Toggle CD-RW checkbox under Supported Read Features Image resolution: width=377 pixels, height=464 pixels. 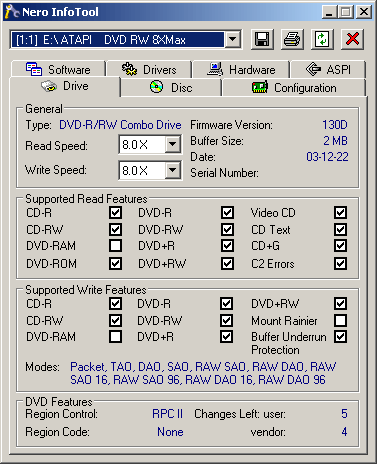click(115, 230)
